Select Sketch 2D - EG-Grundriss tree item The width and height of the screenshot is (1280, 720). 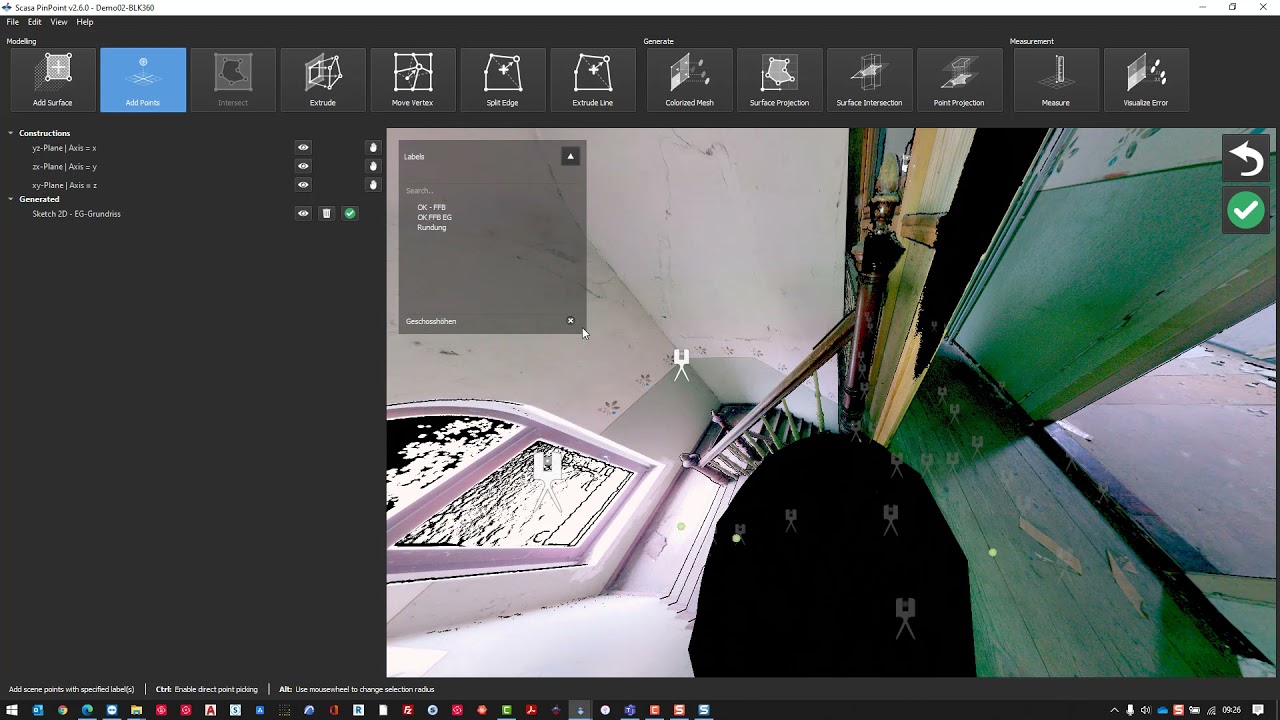tap(76, 214)
